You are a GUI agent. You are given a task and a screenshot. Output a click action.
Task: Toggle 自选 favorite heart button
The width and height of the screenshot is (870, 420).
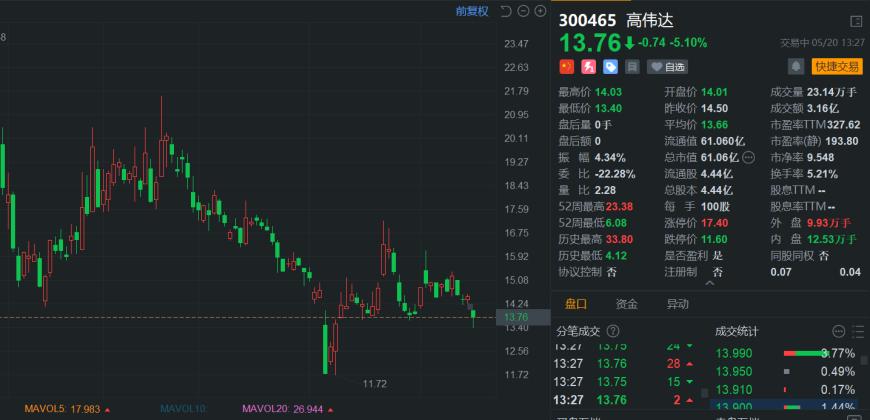click(668, 67)
